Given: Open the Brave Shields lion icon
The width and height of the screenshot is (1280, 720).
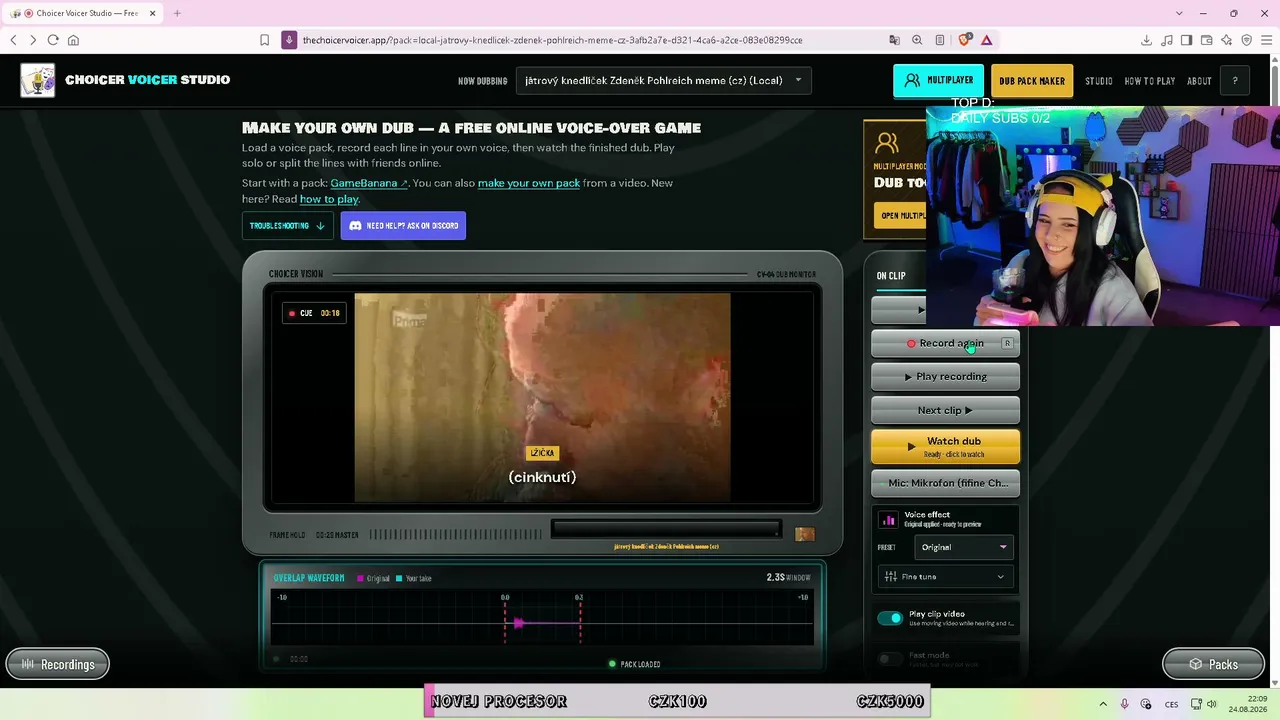Looking at the screenshot, I should point(964,40).
